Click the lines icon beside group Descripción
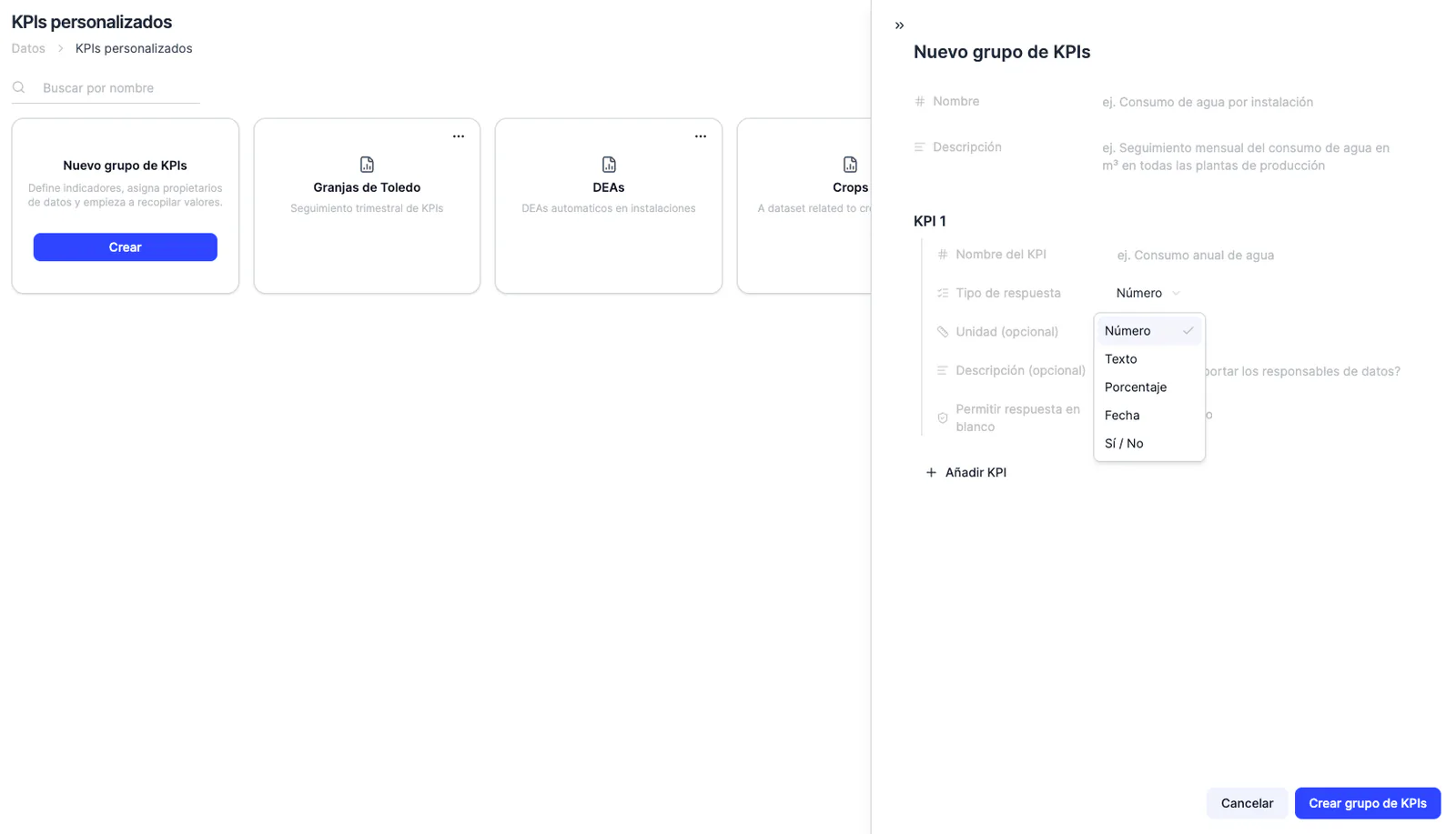The image size is (1456, 834). pos(920,147)
